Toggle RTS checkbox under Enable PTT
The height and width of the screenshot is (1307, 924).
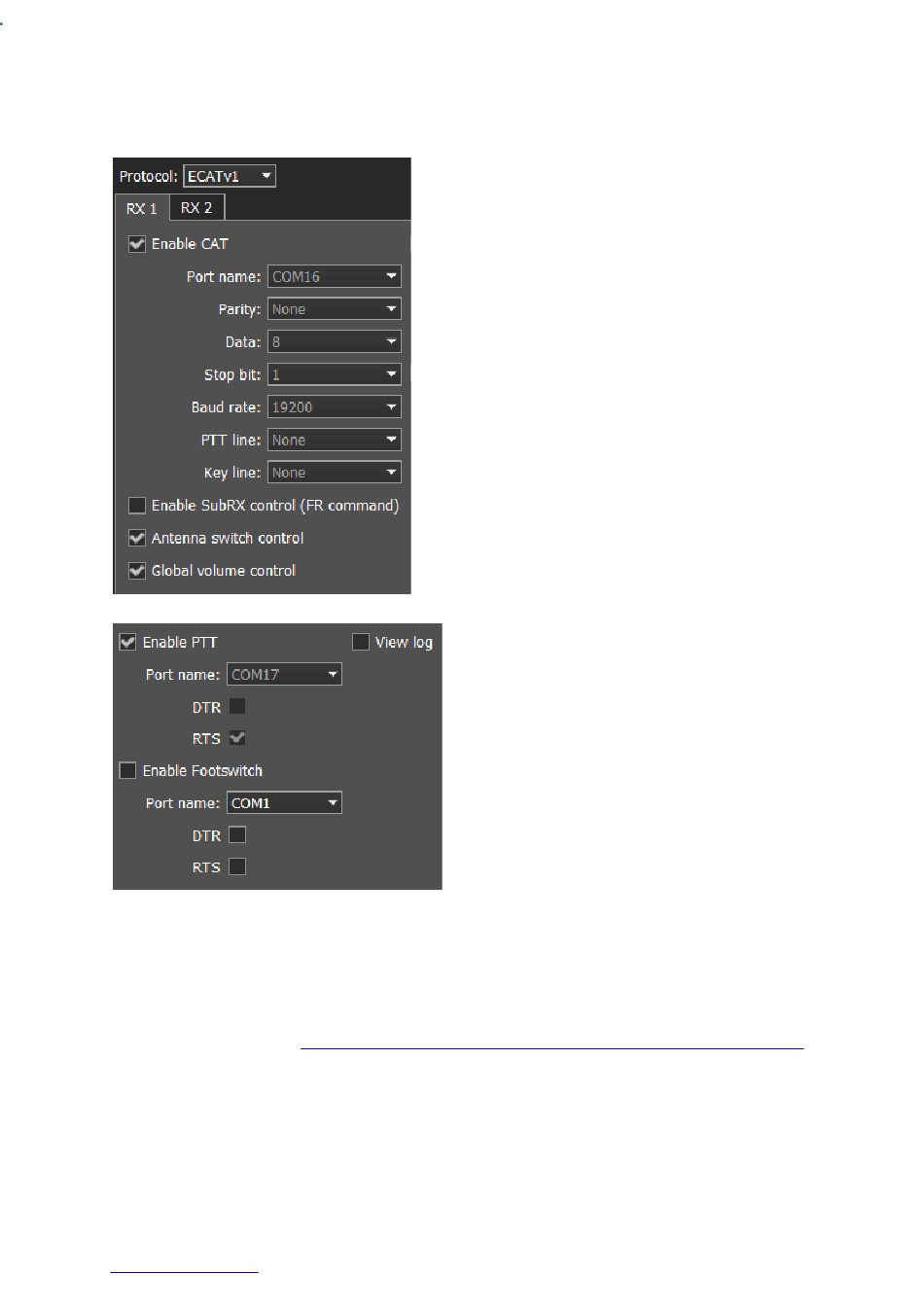click(x=237, y=738)
